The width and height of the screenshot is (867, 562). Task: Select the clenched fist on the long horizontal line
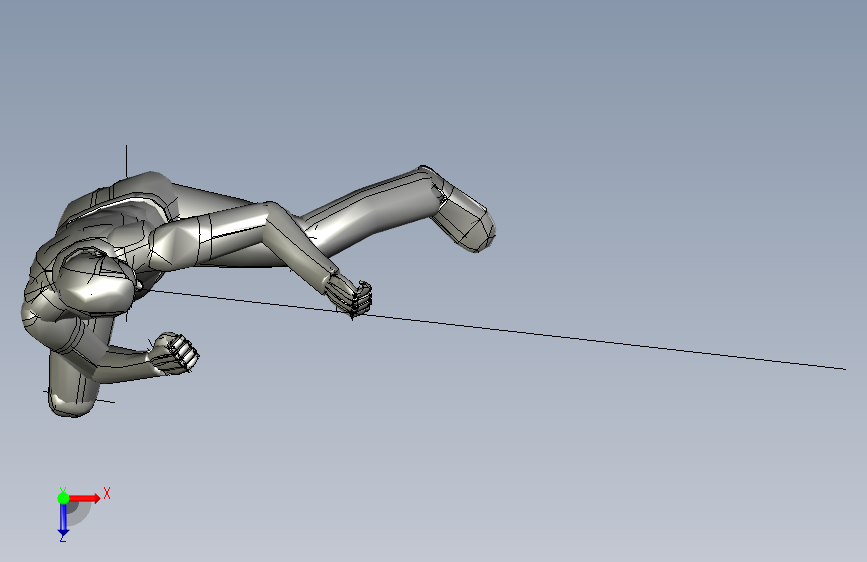tap(351, 297)
